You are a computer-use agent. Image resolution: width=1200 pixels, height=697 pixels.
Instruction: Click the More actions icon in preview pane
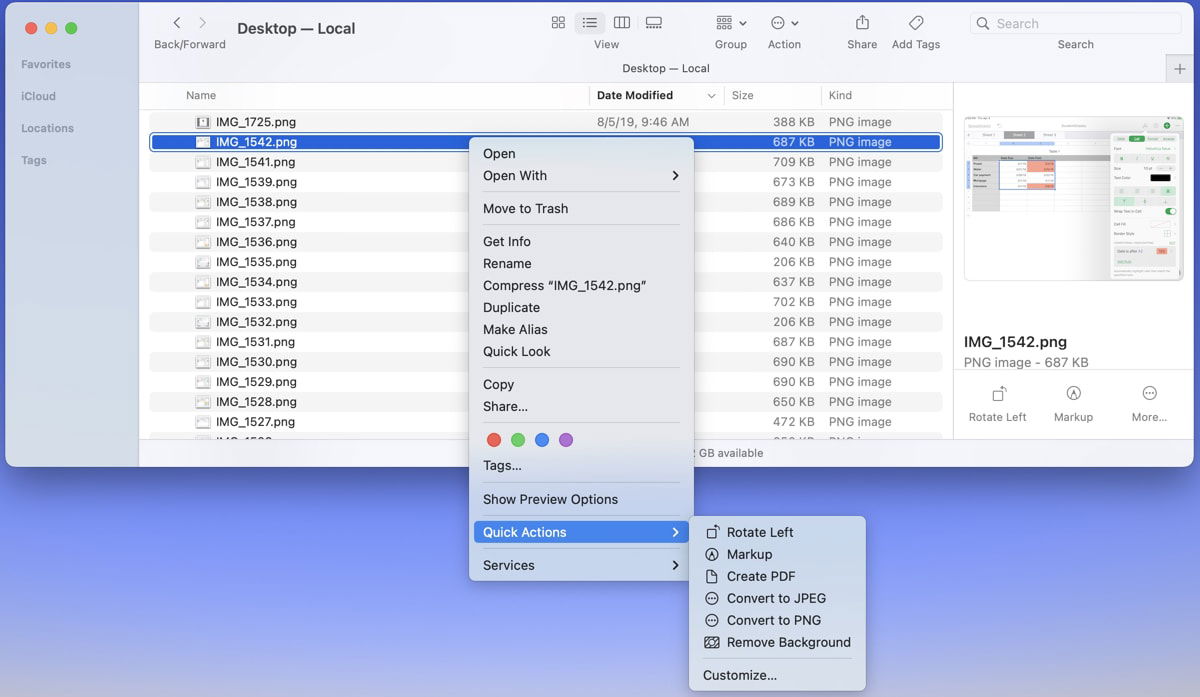(x=1148, y=400)
